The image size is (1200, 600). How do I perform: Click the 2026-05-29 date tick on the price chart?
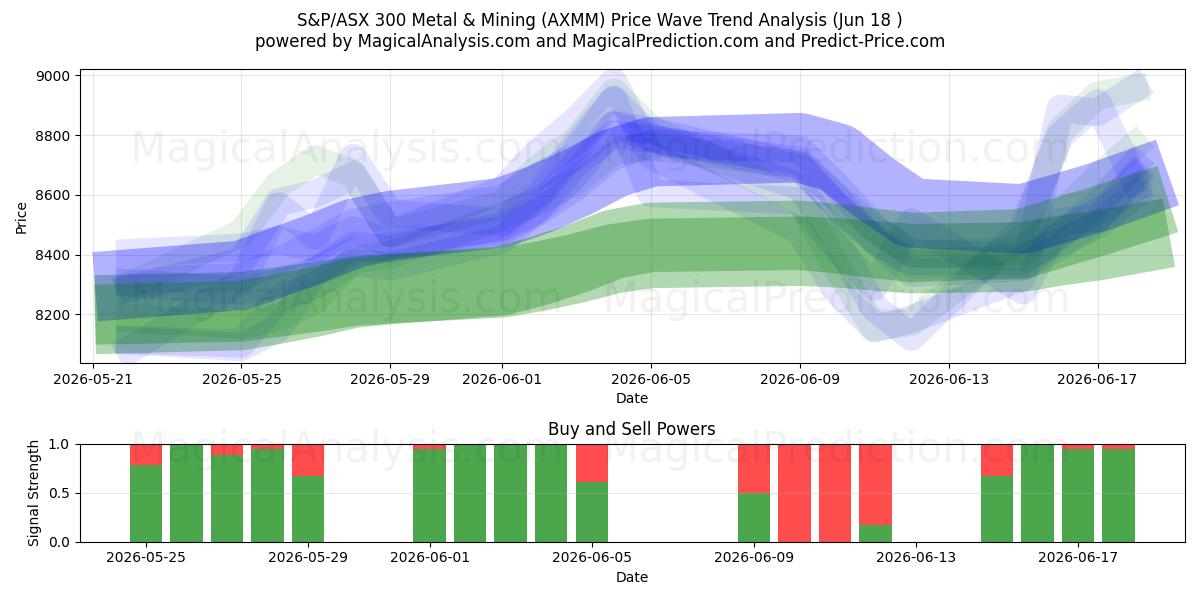click(x=390, y=380)
